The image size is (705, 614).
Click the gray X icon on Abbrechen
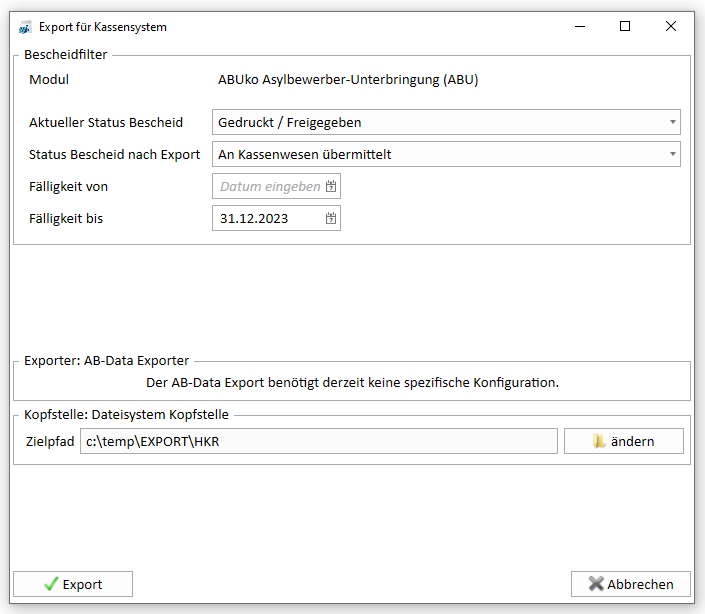click(x=596, y=584)
